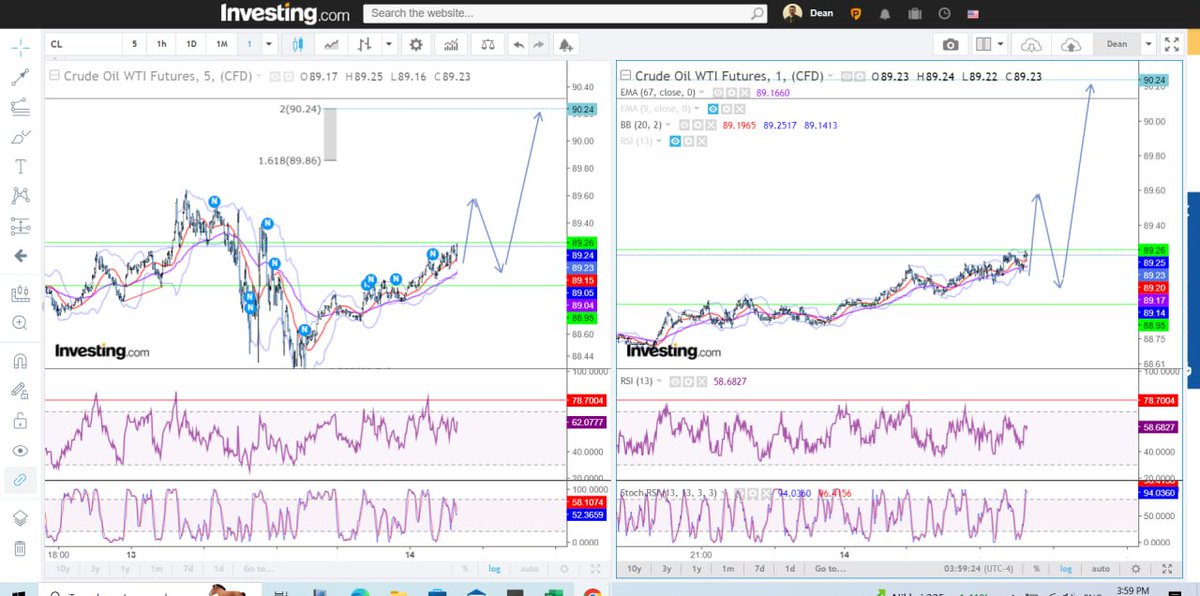1200x596 pixels.
Task: Select the 1 minute interval
Action: tap(249, 44)
